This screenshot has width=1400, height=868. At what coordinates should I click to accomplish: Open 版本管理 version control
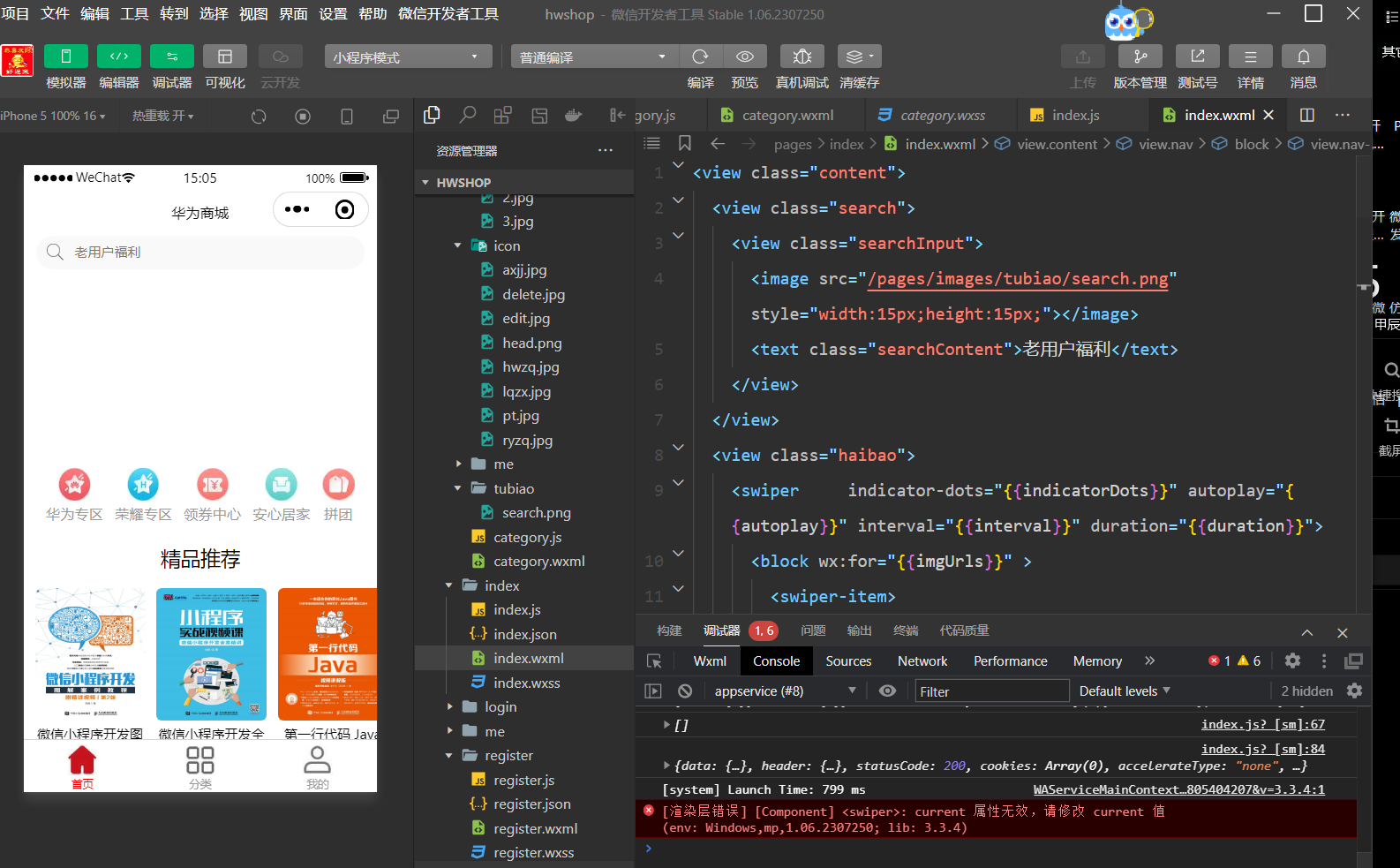click(x=1140, y=57)
